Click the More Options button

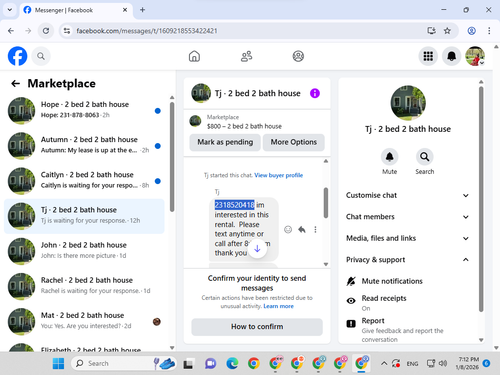[294, 142]
